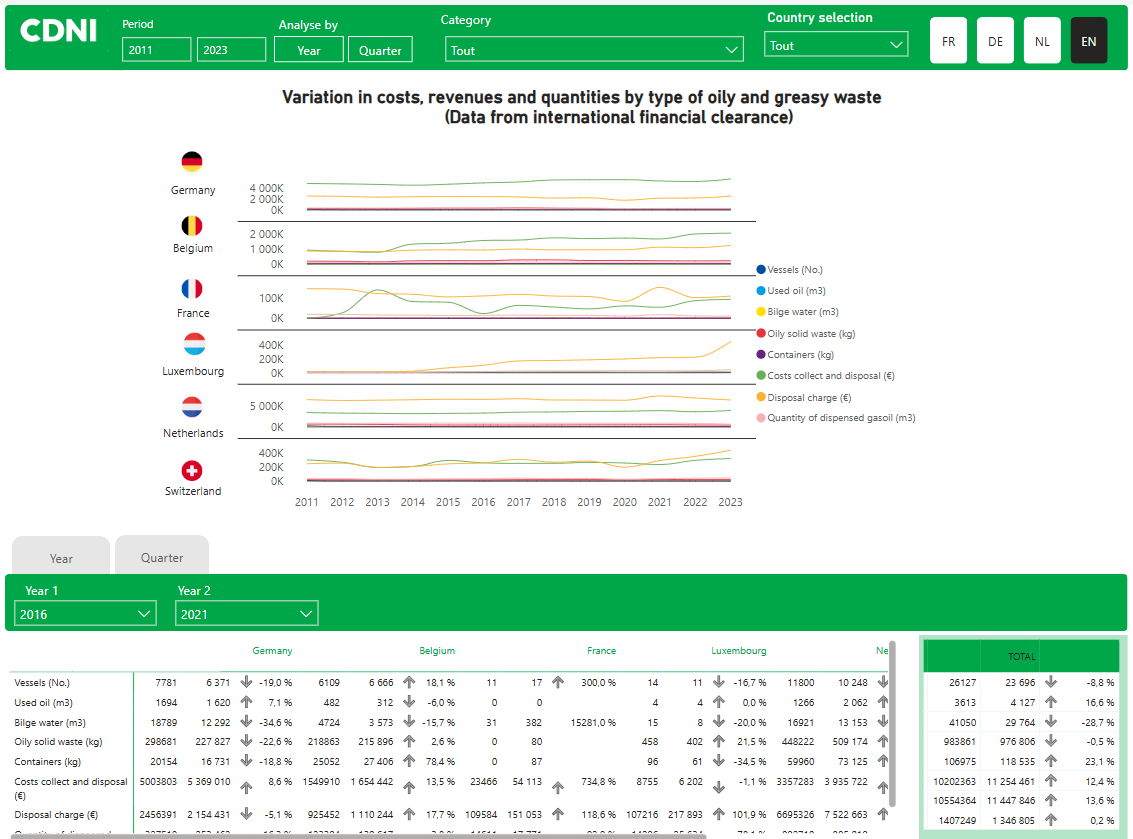Click down arrow in TOTAL -28,7 % row
This screenshot has height=839, width=1133.
1051,721
